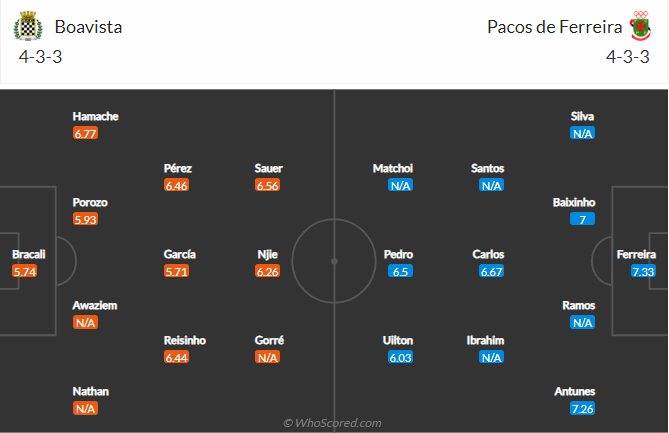Open the Boavista team name link

[88, 27]
